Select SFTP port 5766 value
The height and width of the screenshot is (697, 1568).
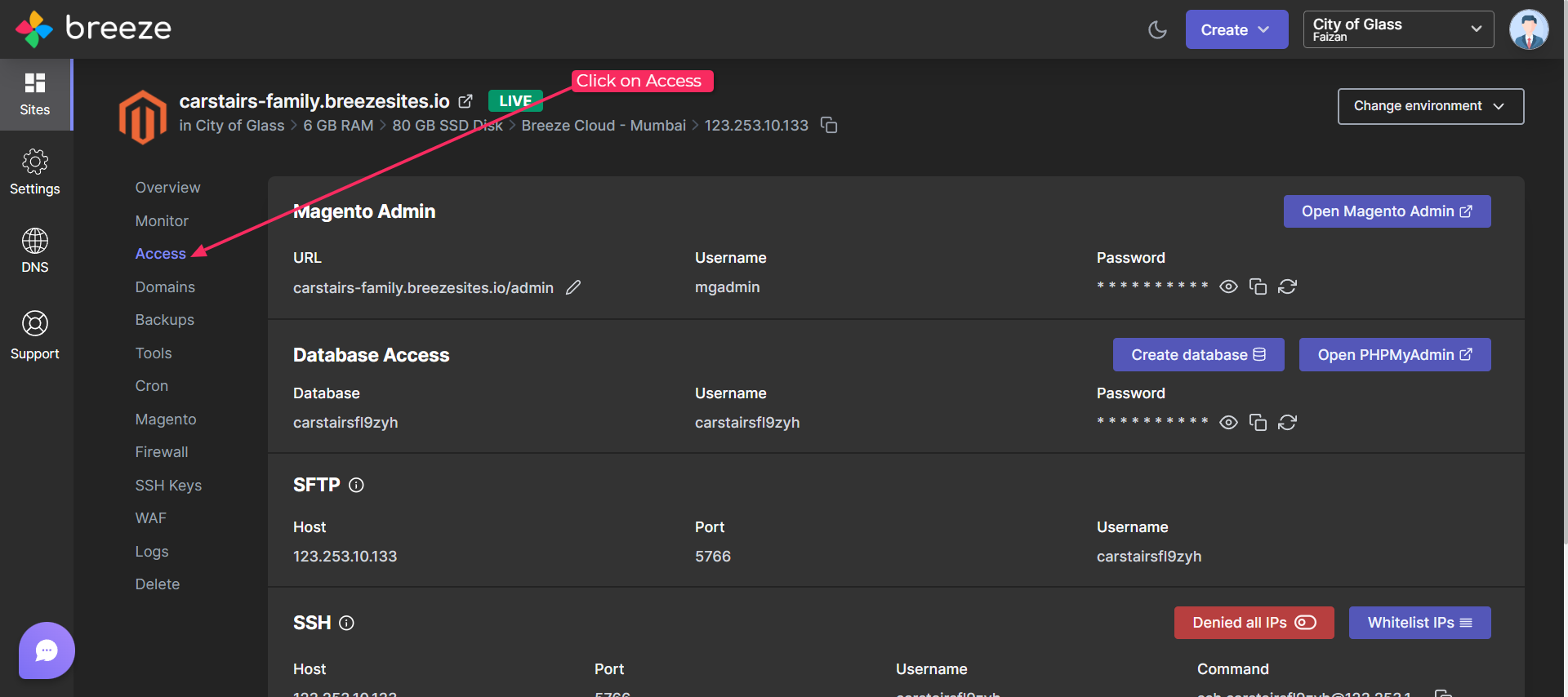pyautogui.click(x=712, y=557)
